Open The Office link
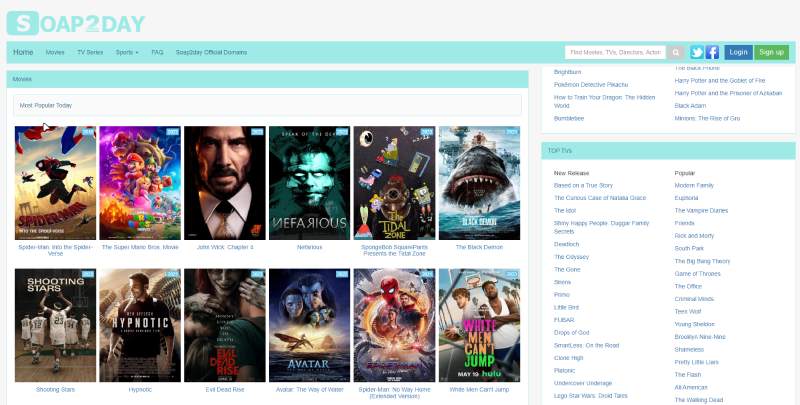Viewport: 800px width, 405px height. 688,286
